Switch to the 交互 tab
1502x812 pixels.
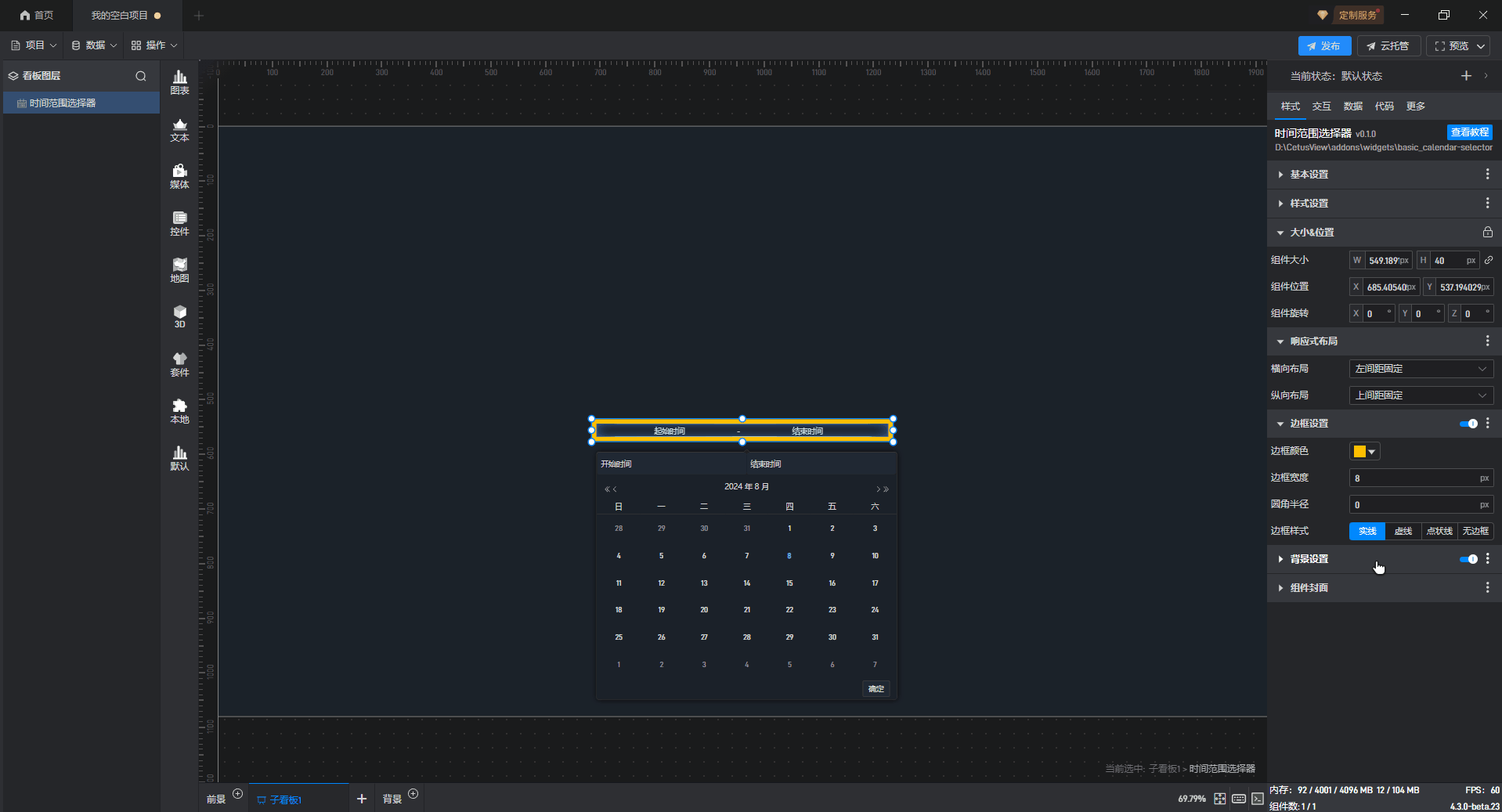coord(1321,106)
